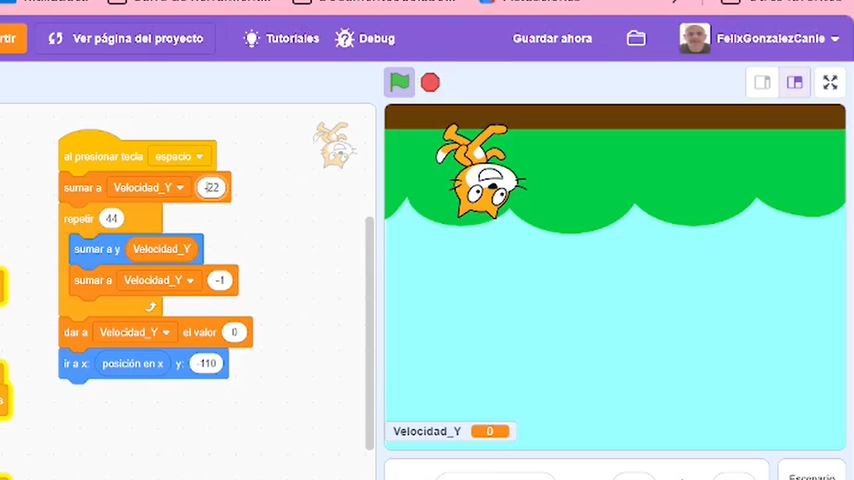Click the code area vertical scrollbar
The image size is (854, 480).
(369, 333)
